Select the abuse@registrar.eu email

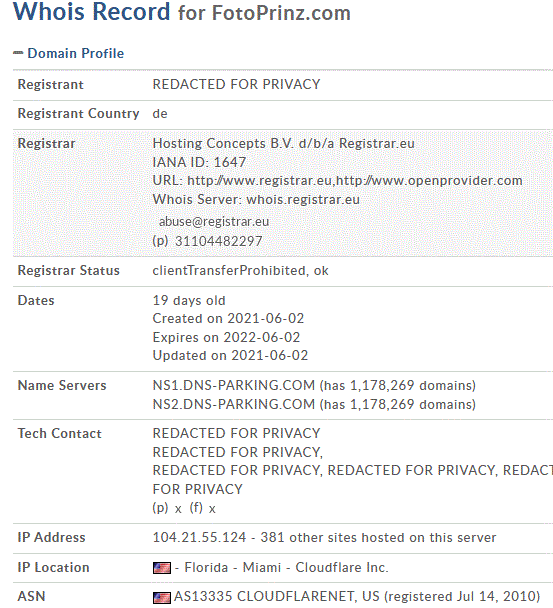[x=214, y=221]
